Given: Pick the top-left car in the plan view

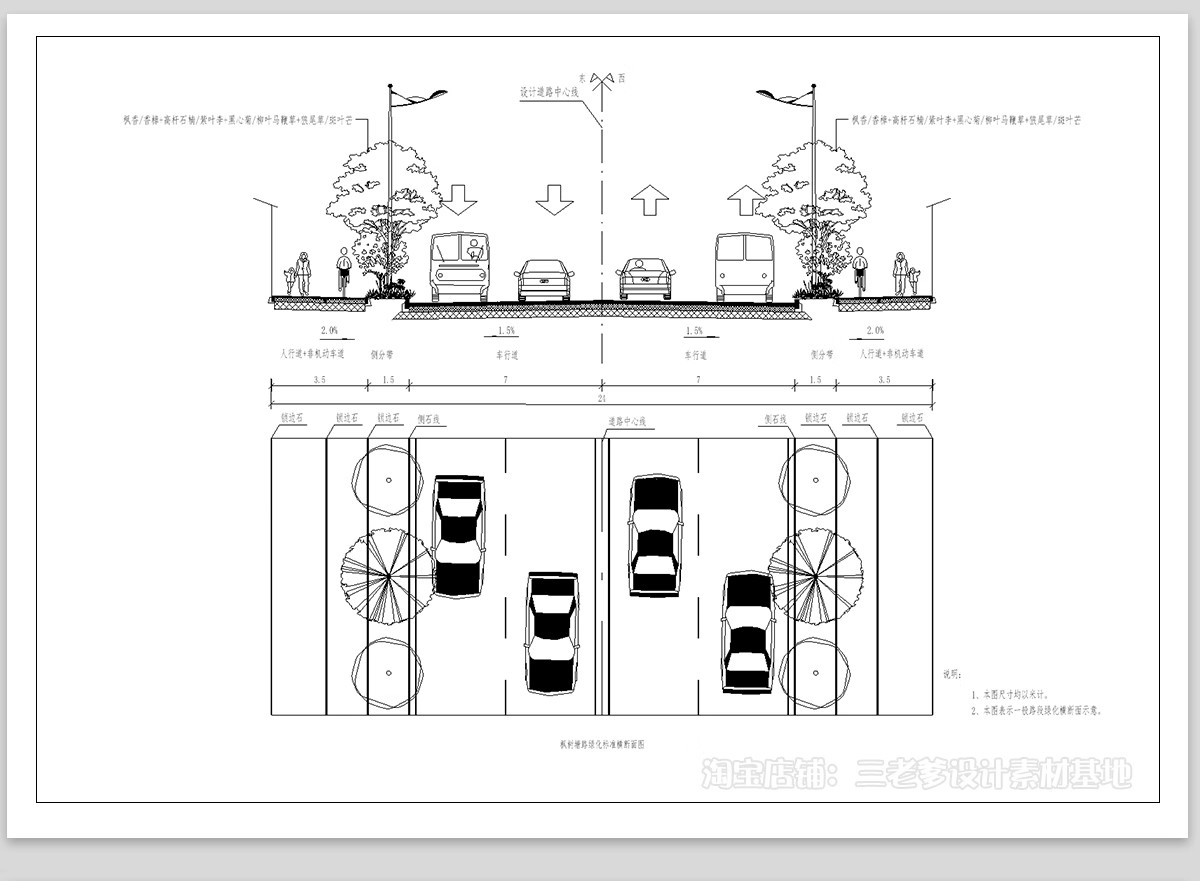Looking at the screenshot, I should [x=459, y=537].
